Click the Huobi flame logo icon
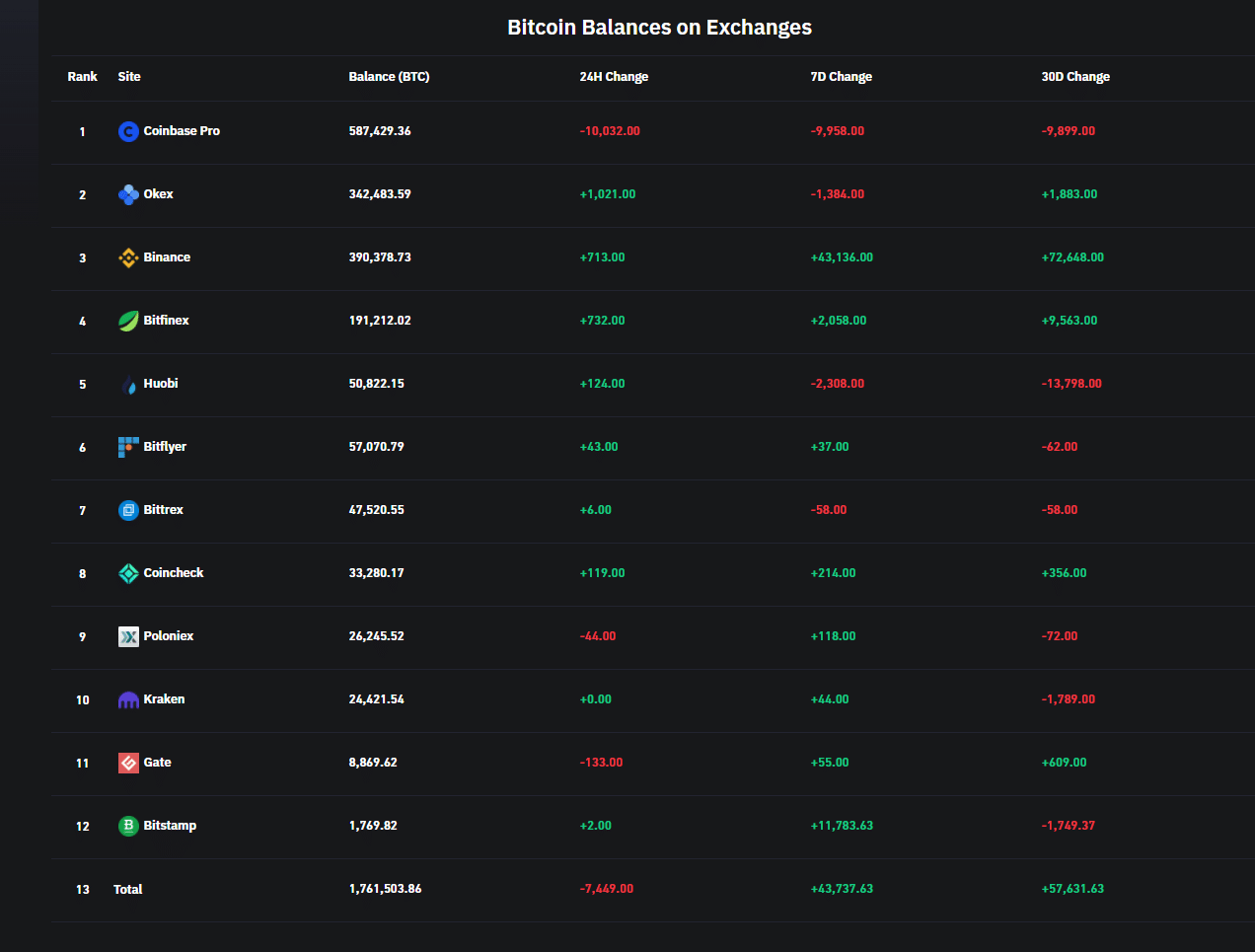Viewport: 1255px width, 952px height. [128, 384]
